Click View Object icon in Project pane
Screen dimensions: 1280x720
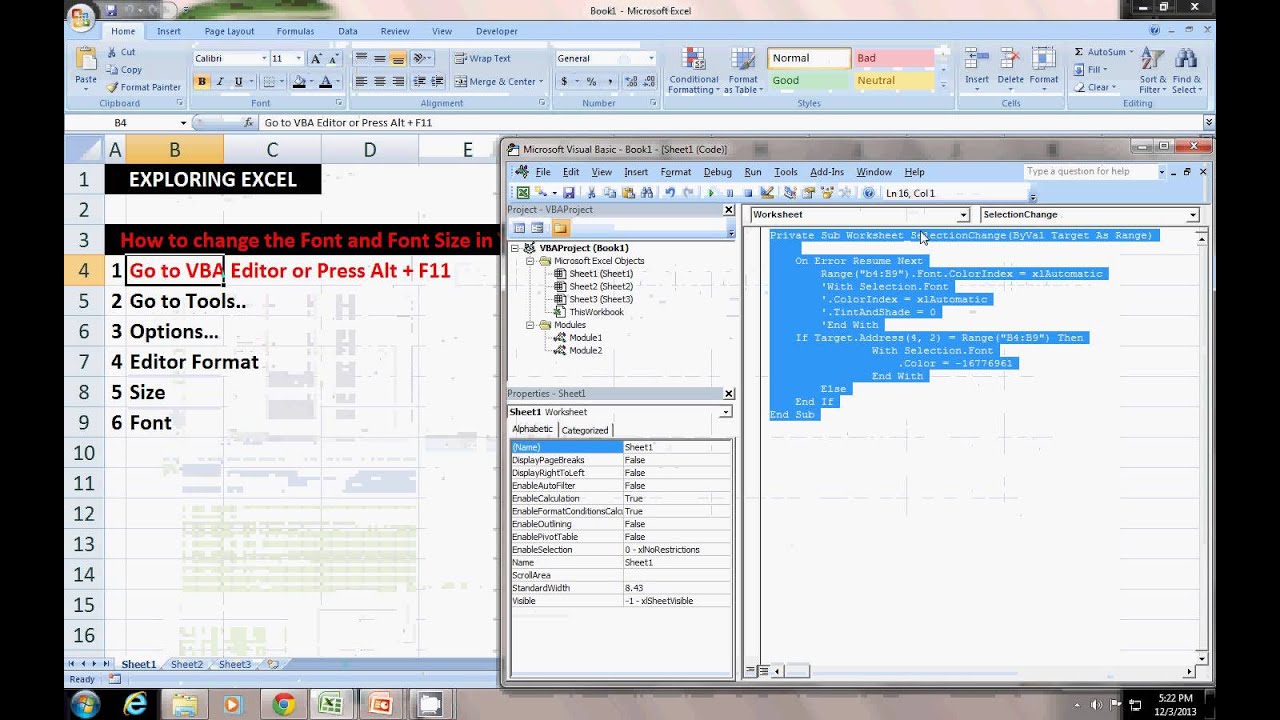(x=537, y=228)
